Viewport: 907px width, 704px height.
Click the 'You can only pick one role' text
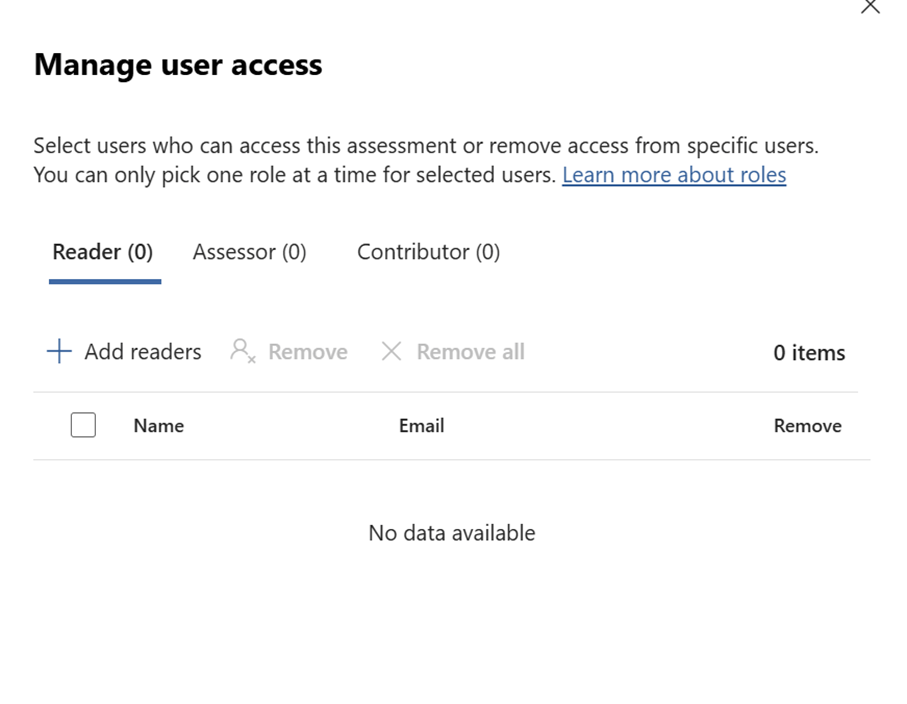296,175
